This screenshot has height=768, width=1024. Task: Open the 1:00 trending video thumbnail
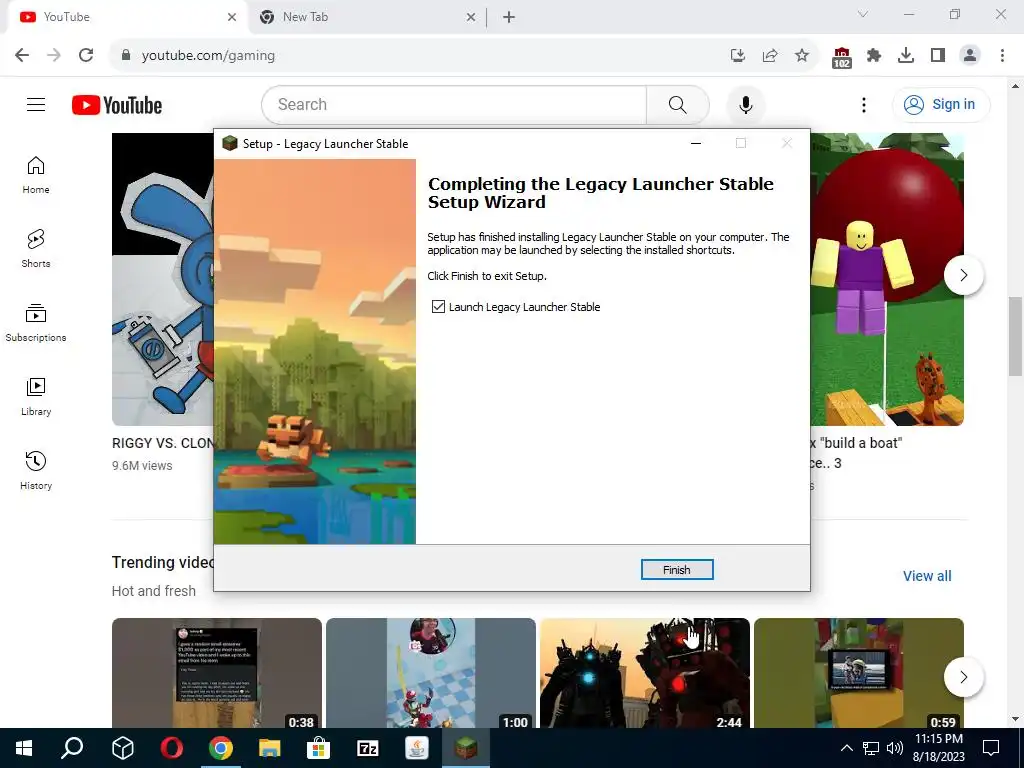431,673
